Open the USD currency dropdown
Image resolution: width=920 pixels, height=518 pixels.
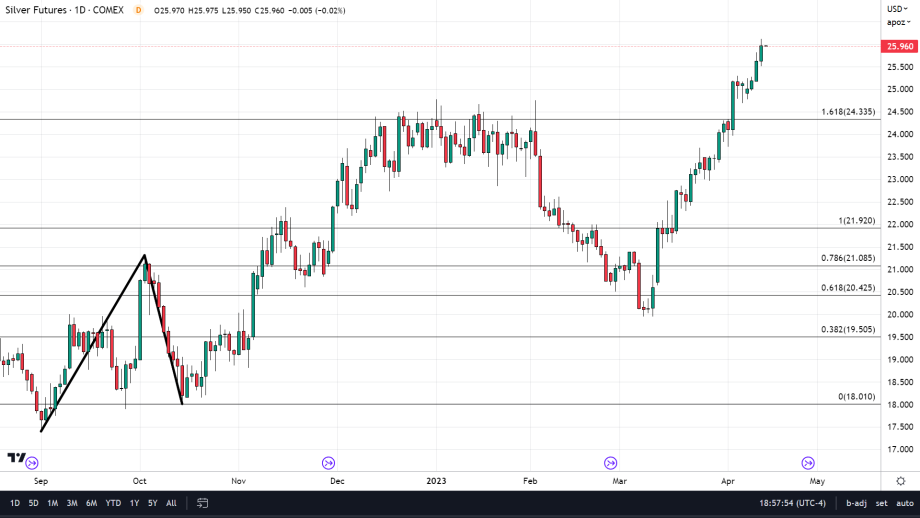[x=895, y=9]
